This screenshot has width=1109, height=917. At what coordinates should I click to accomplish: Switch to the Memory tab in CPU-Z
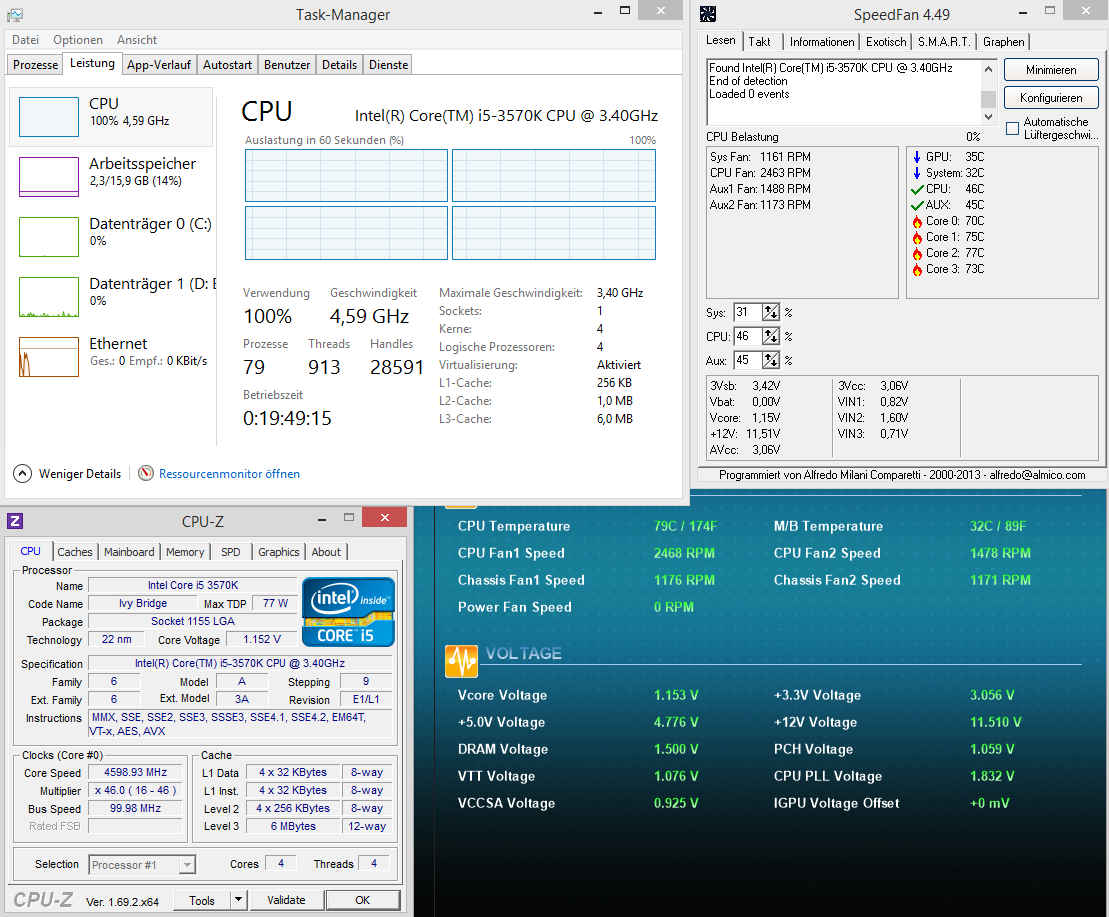185,551
